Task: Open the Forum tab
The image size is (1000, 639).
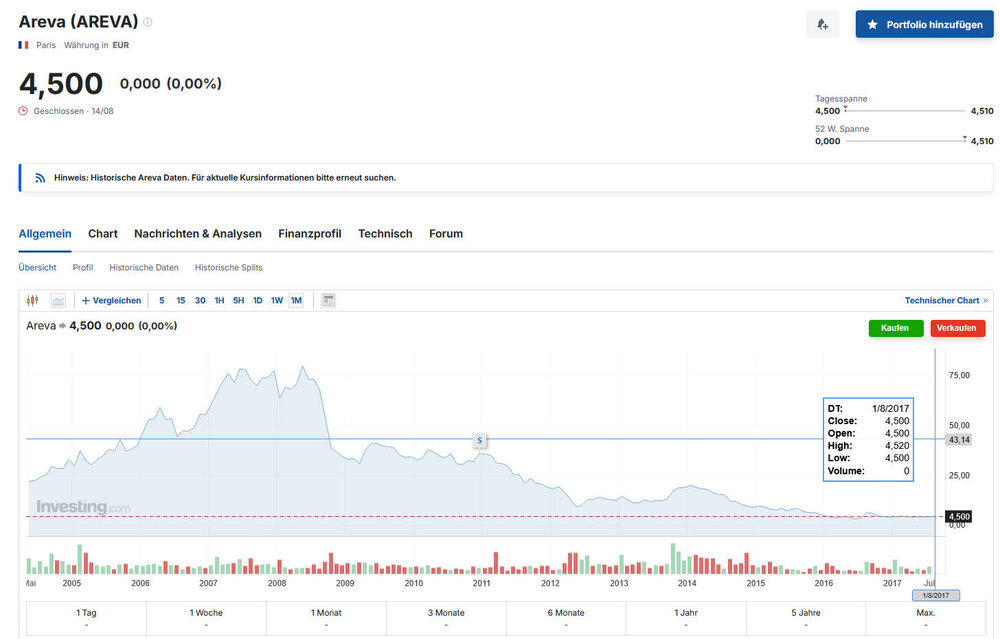Action: [446, 233]
